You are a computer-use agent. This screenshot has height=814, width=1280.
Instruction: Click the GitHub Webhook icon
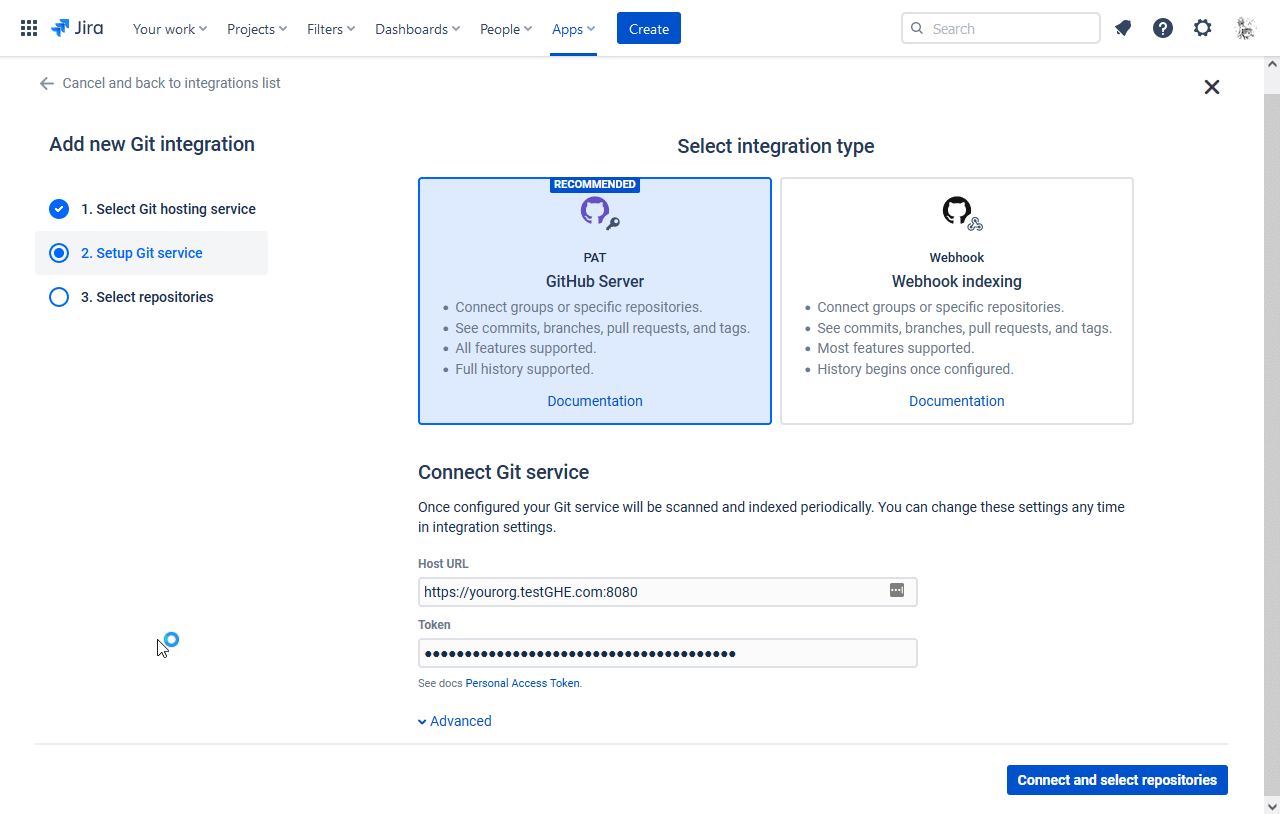962,213
